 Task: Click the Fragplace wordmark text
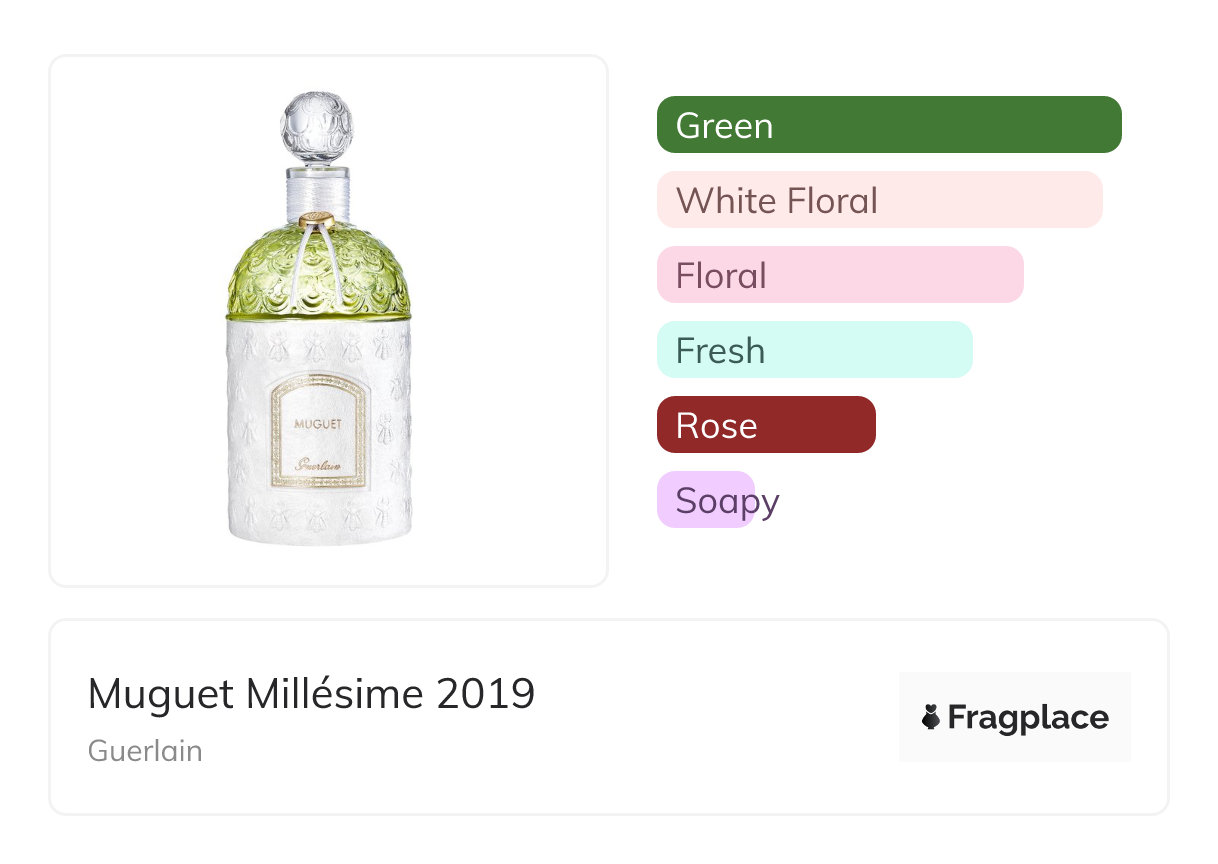pos(1027,718)
